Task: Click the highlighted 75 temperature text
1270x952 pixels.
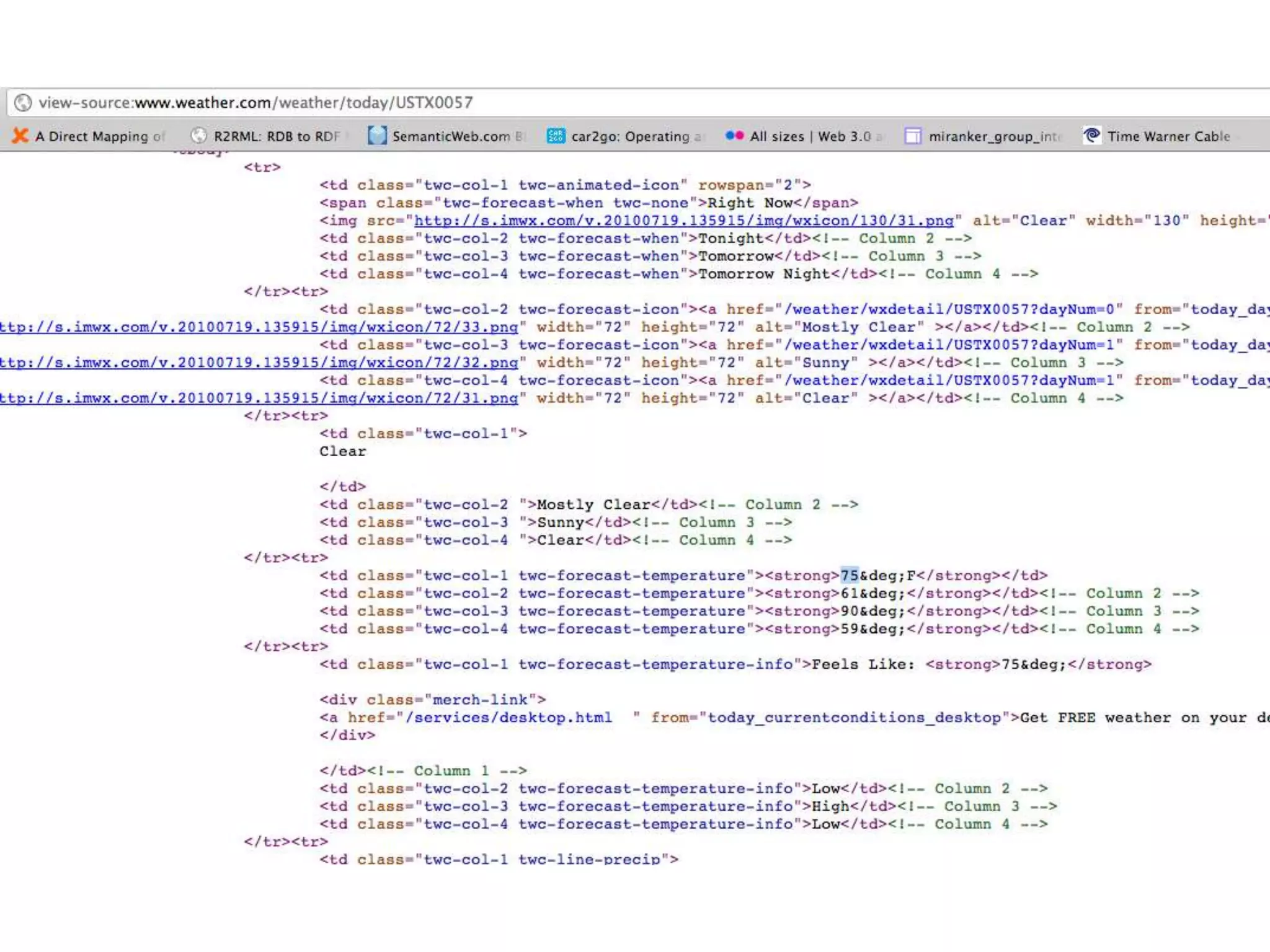Action: pos(849,575)
